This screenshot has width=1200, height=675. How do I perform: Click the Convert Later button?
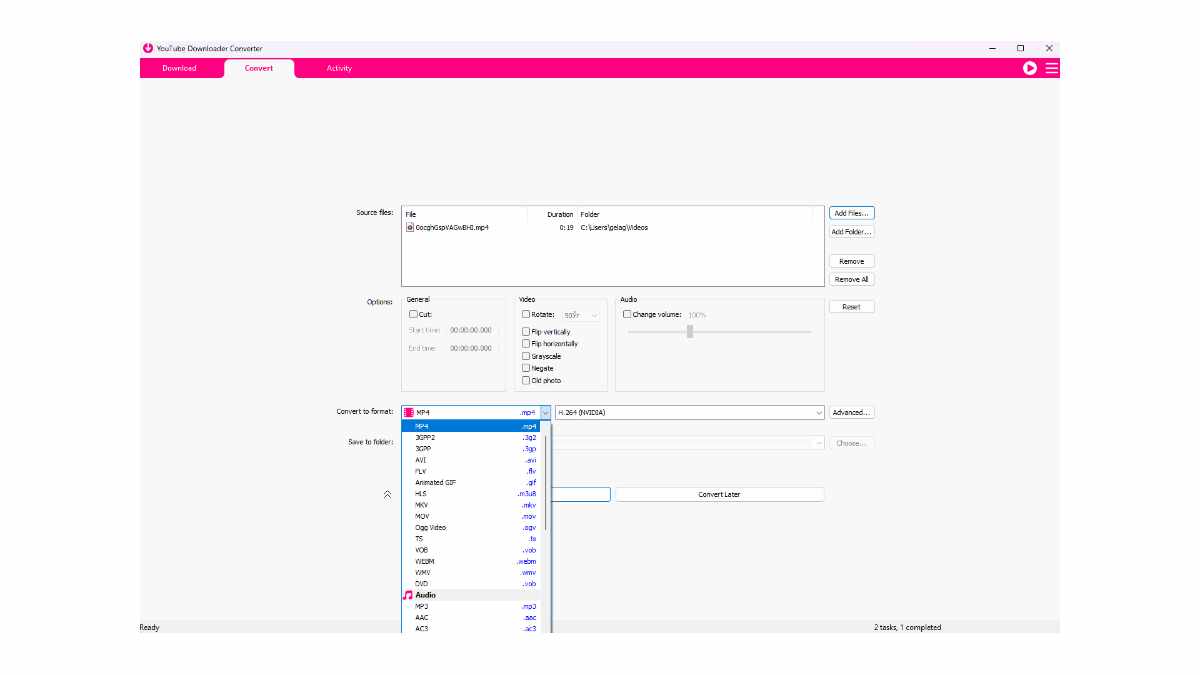coord(719,494)
